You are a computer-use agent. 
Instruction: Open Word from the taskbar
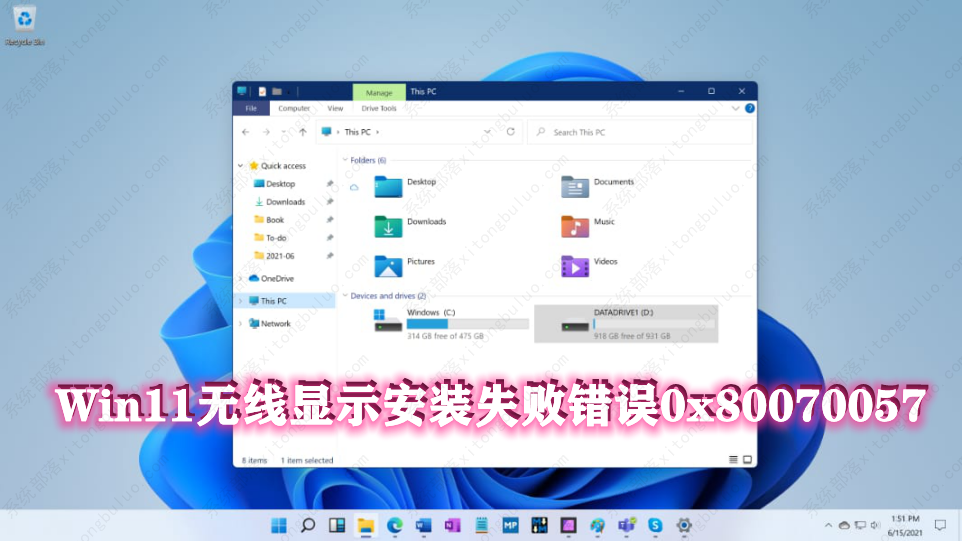pos(423,525)
